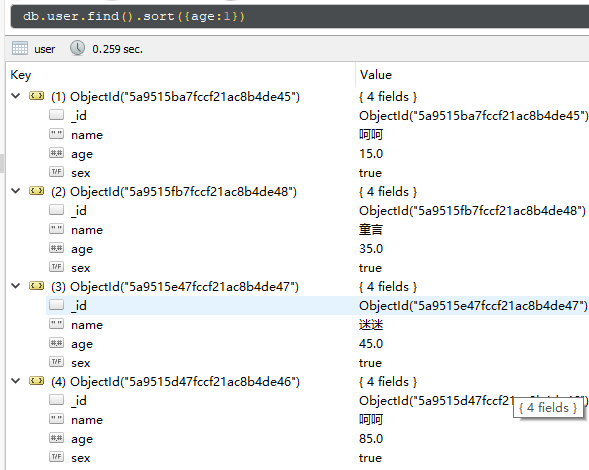Click the number type icon for age 85.0

(56, 438)
